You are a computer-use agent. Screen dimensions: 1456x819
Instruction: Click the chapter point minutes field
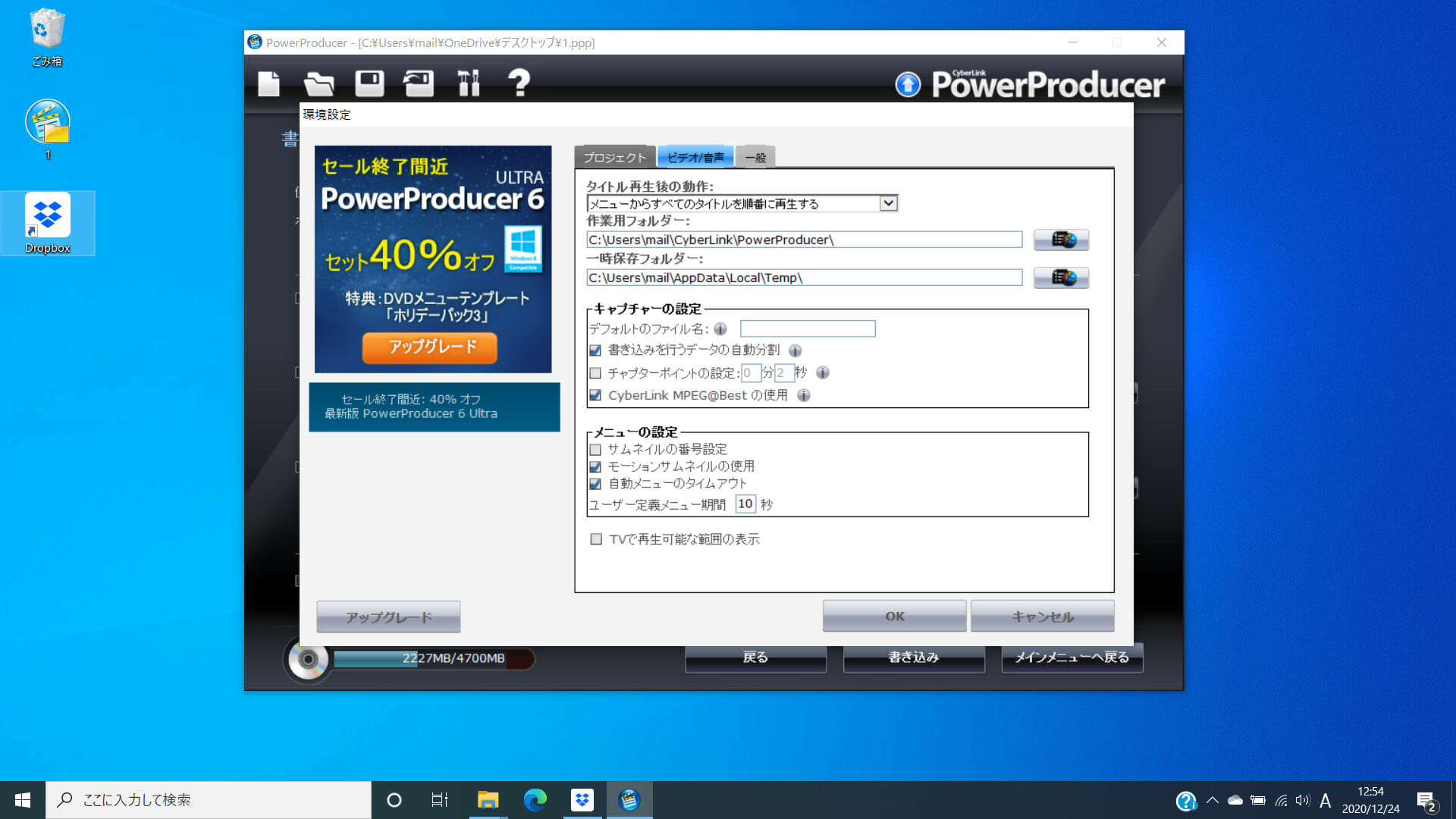(x=751, y=373)
